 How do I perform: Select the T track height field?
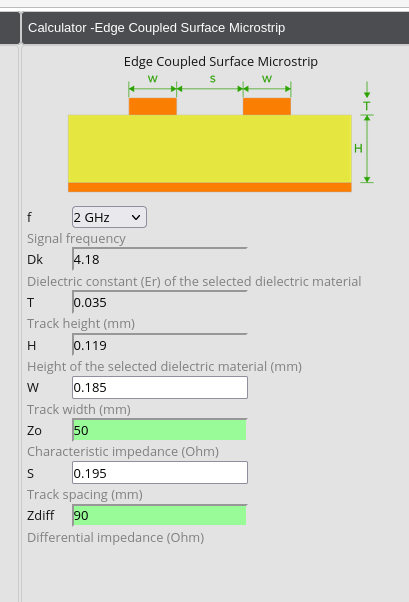click(x=160, y=302)
